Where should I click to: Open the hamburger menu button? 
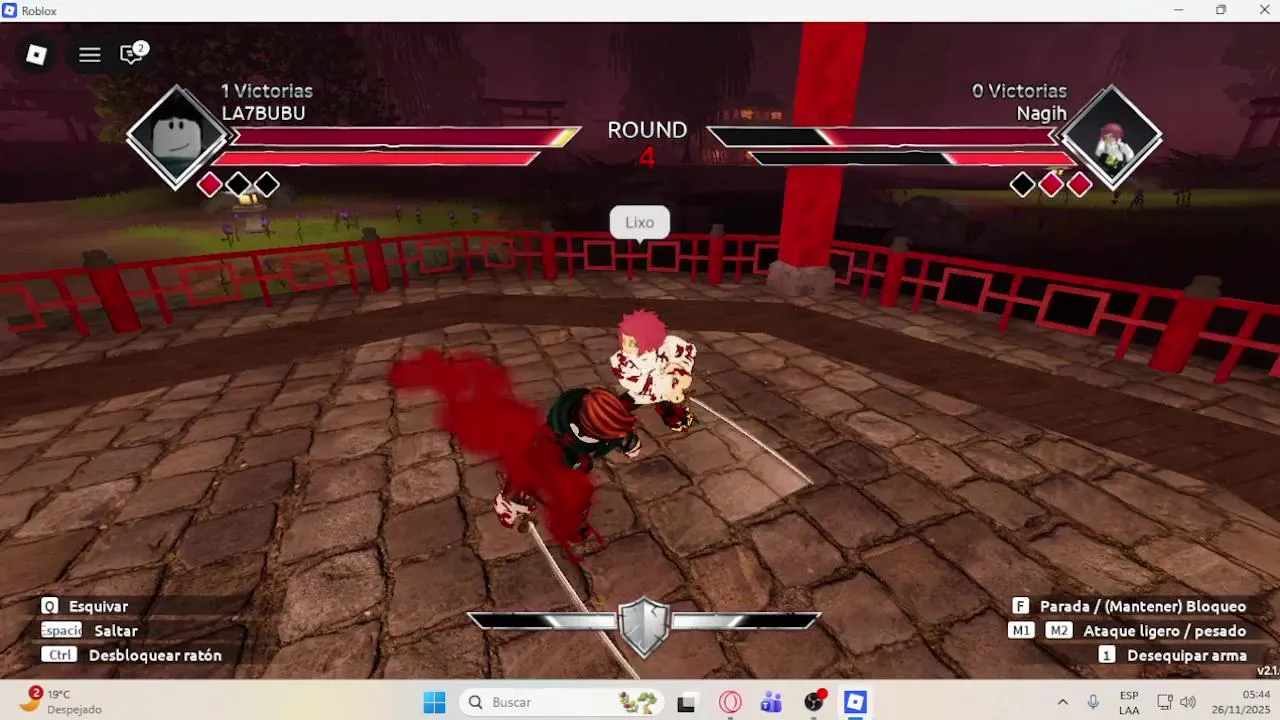click(x=90, y=55)
